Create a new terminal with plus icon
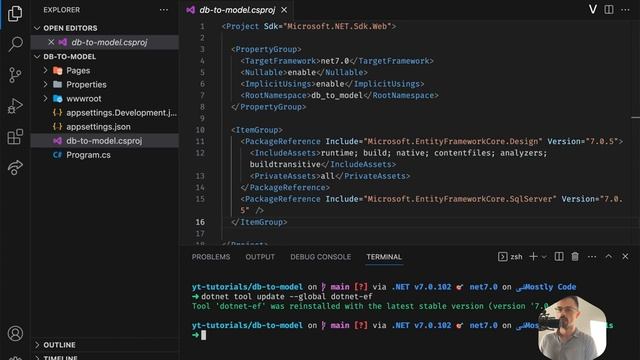 [x=533, y=256]
